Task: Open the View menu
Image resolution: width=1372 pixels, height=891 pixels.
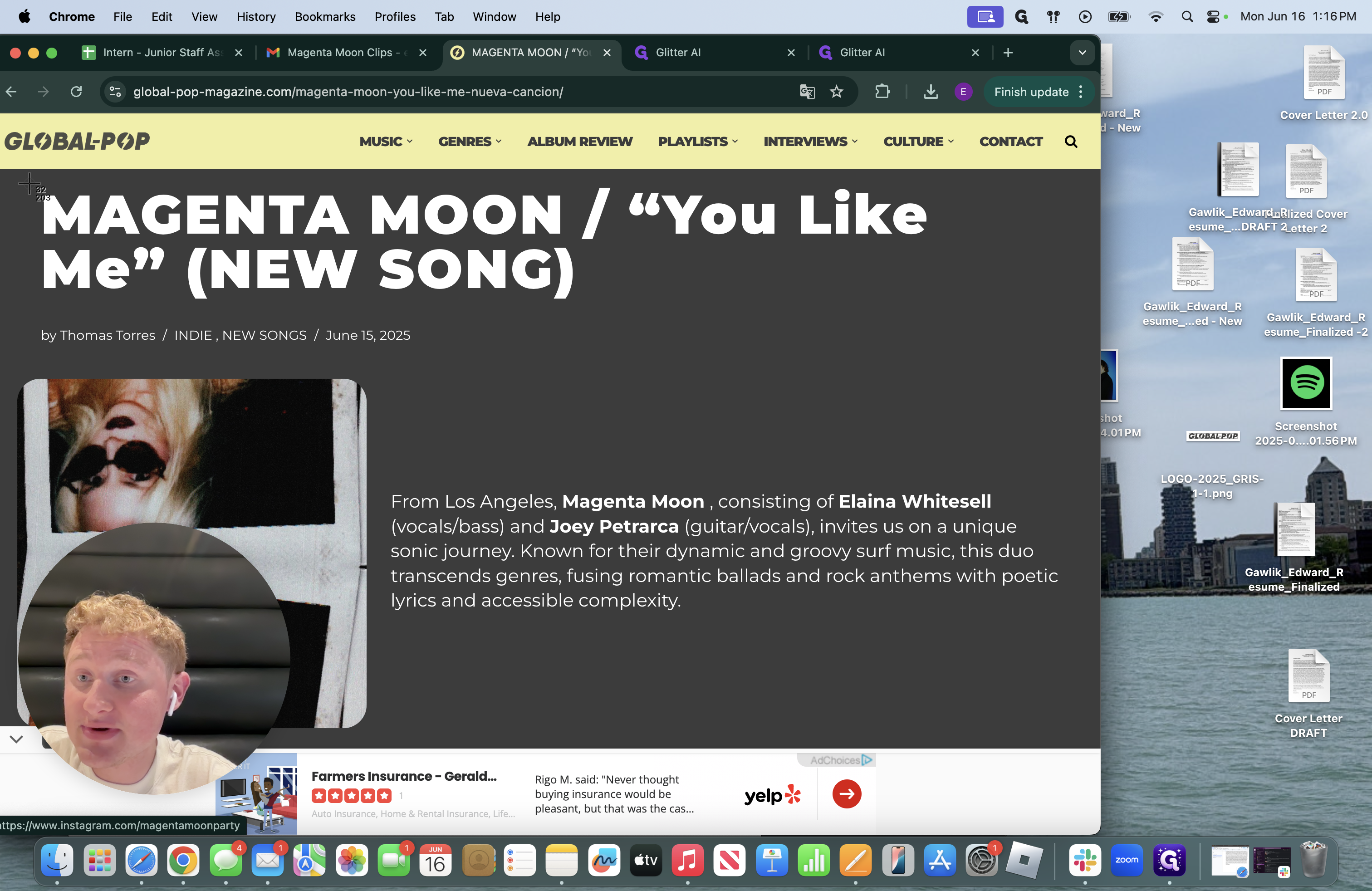Action: click(x=204, y=17)
